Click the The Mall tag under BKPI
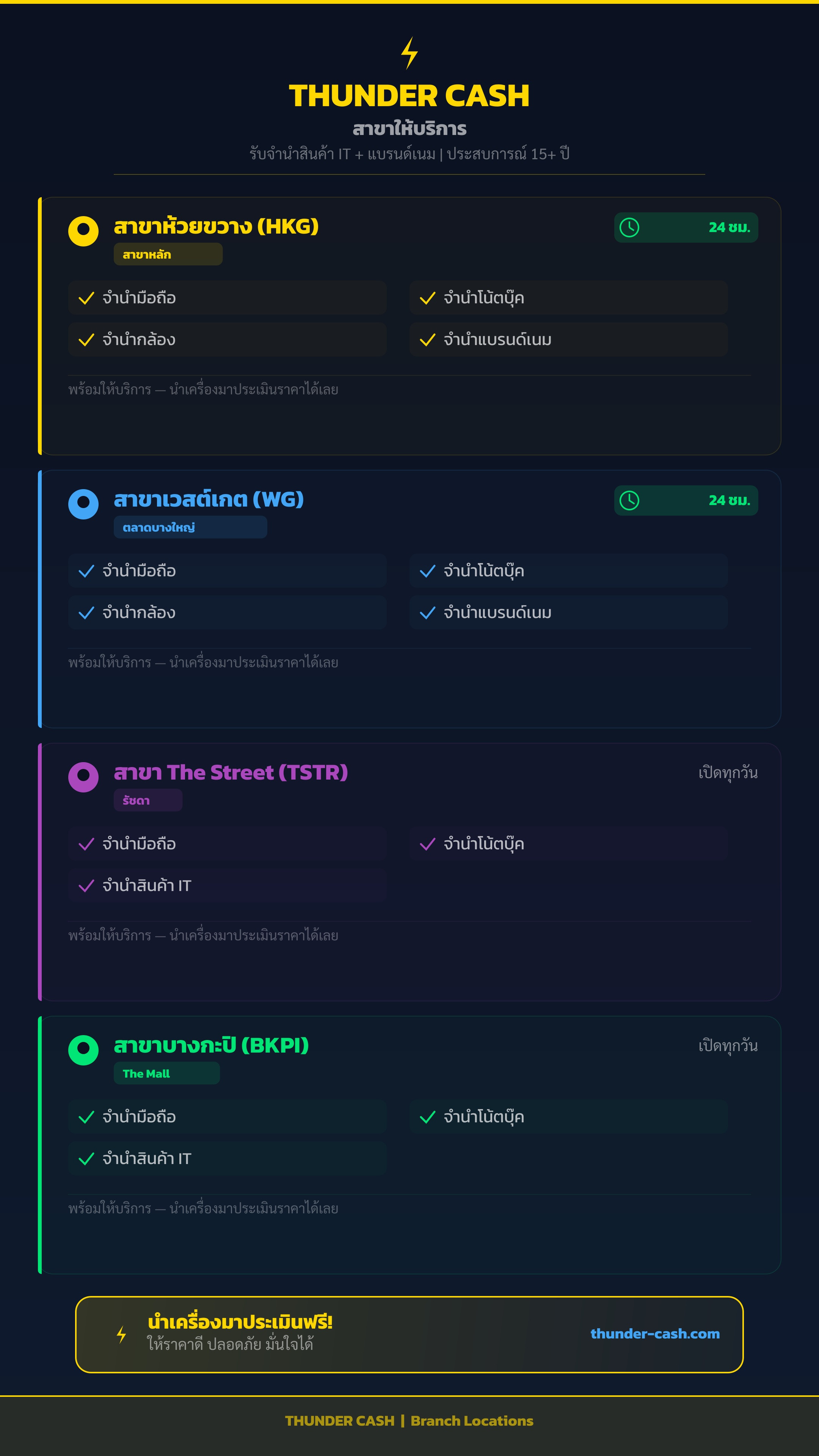 tap(167, 1073)
